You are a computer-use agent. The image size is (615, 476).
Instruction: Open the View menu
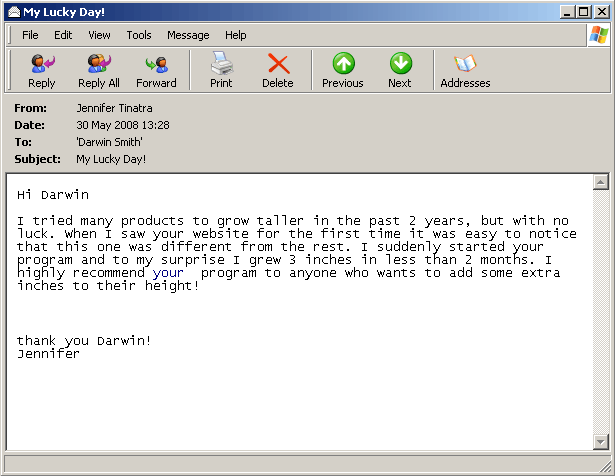99,35
